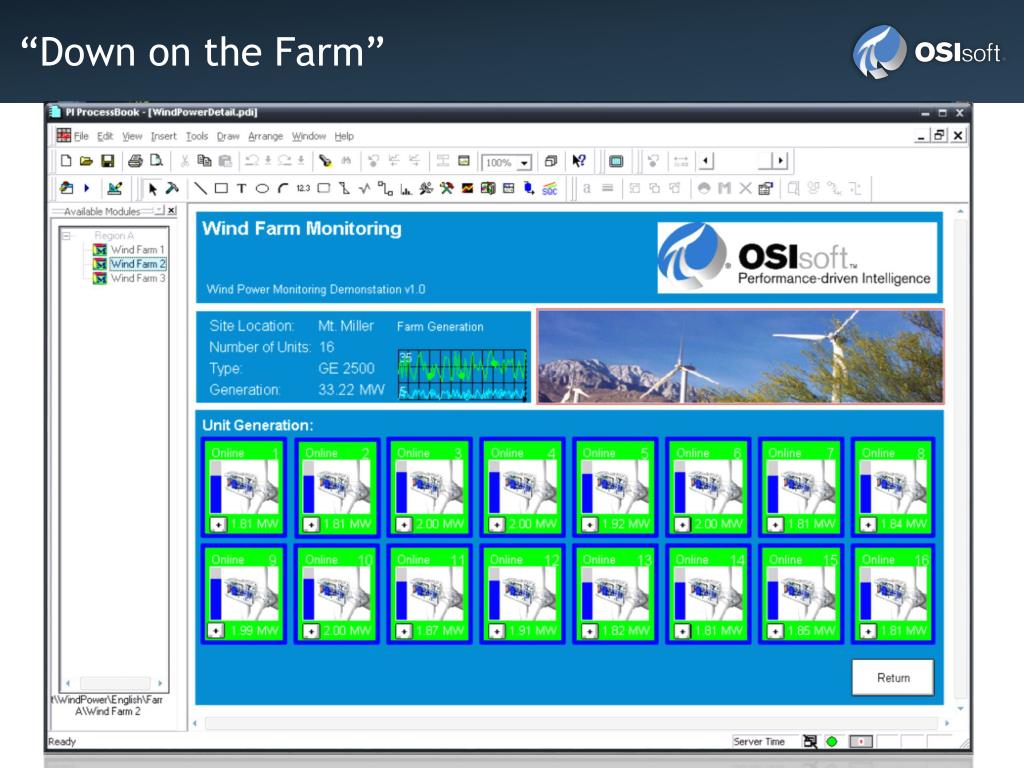
Task: Save the display using the floppy icon
Action: [x=108, y=161]
